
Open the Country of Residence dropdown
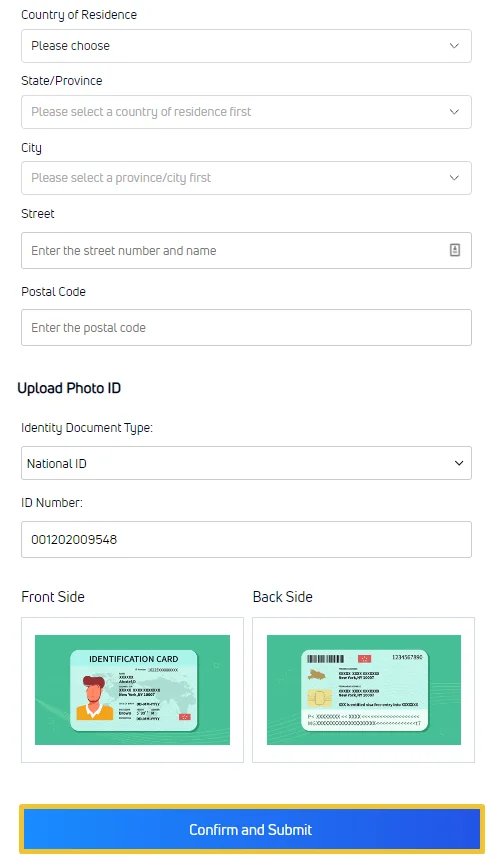click(246, 46)
